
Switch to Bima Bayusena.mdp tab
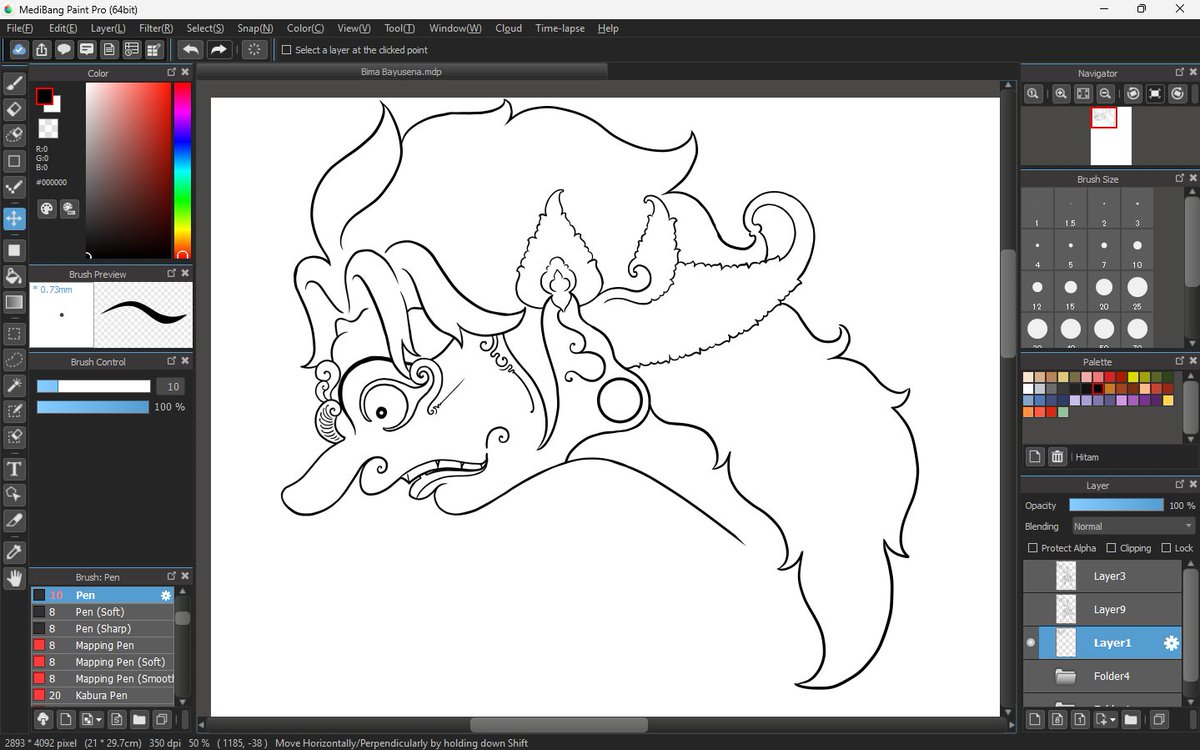tap(401, 72)
